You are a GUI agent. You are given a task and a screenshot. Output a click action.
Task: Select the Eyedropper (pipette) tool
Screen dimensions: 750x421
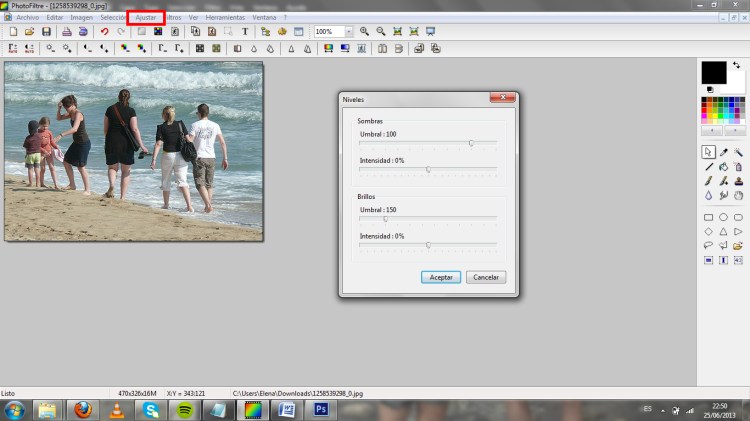click(723, 153)
